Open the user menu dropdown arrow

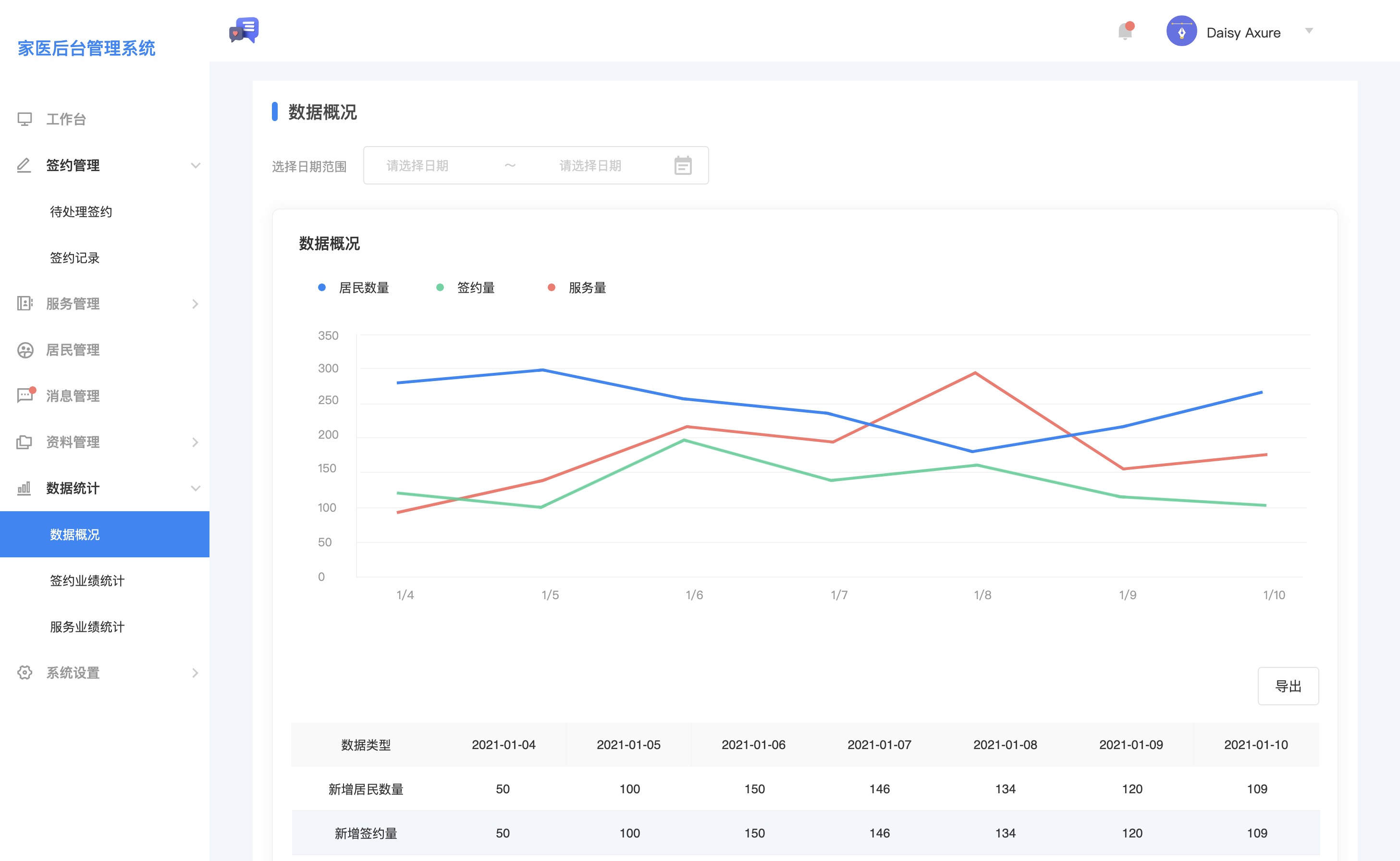coord(1309,31)
